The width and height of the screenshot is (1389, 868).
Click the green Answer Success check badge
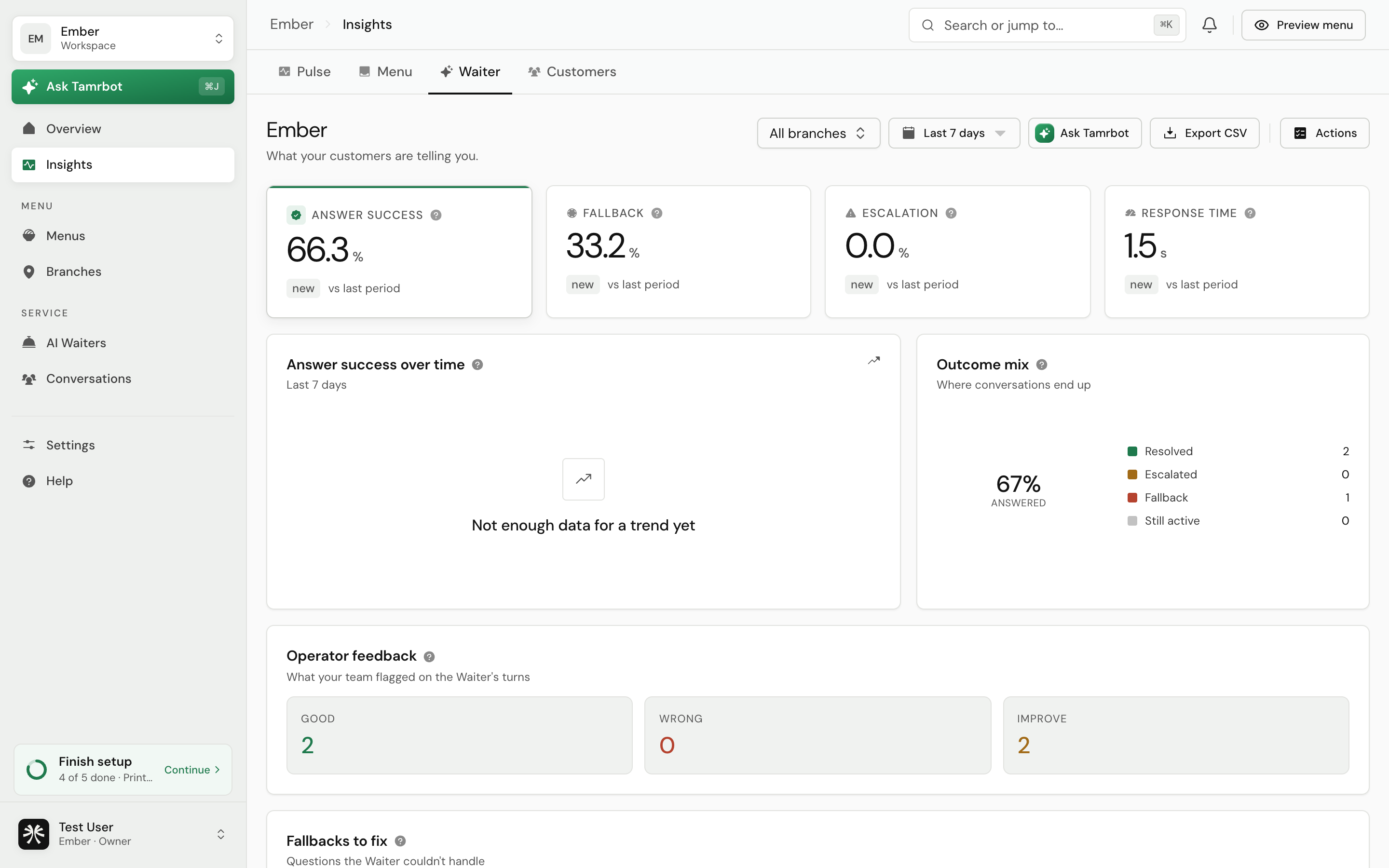point(296,215)
